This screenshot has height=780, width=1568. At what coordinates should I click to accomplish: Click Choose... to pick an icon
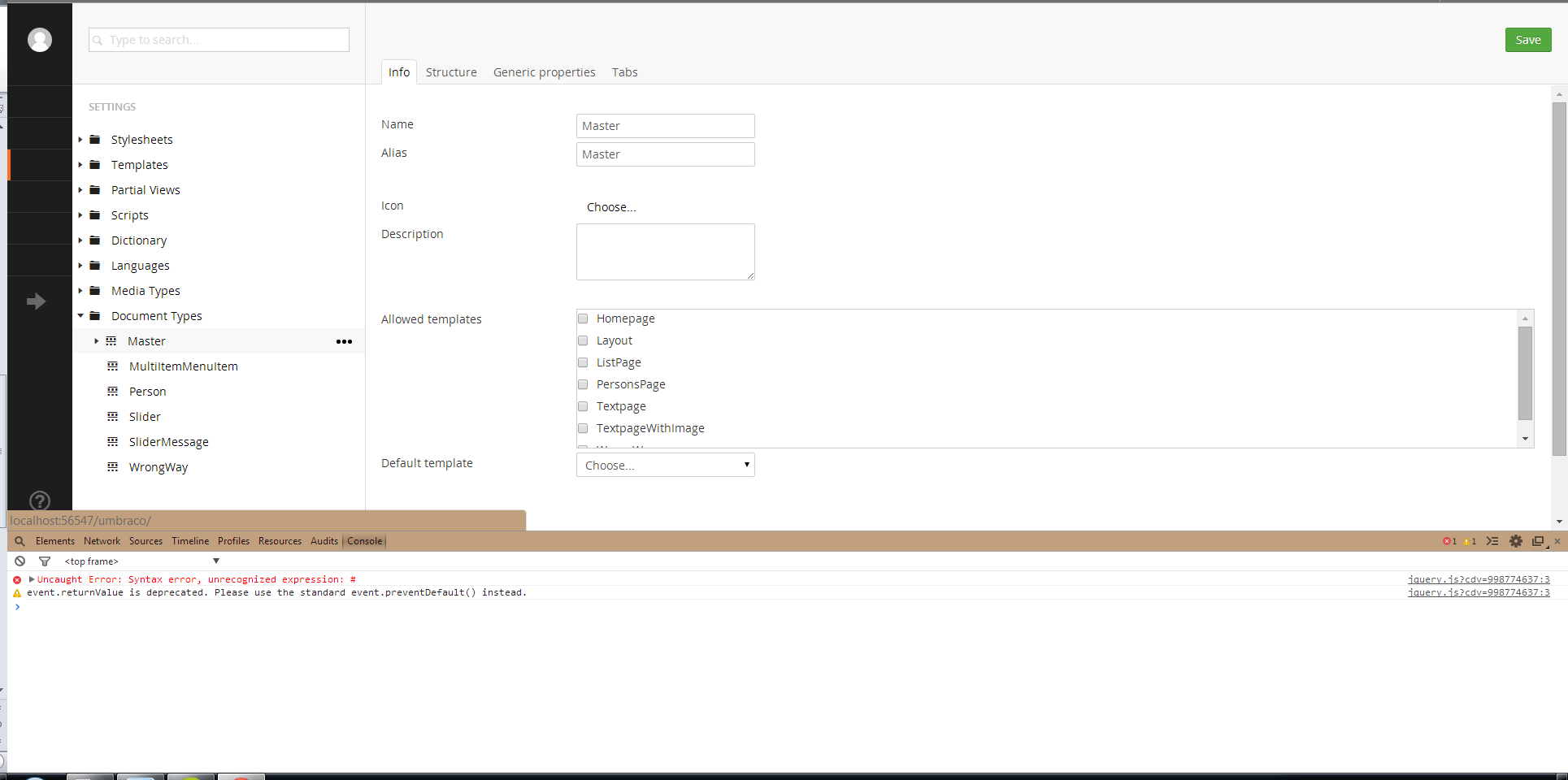(611, 207)
